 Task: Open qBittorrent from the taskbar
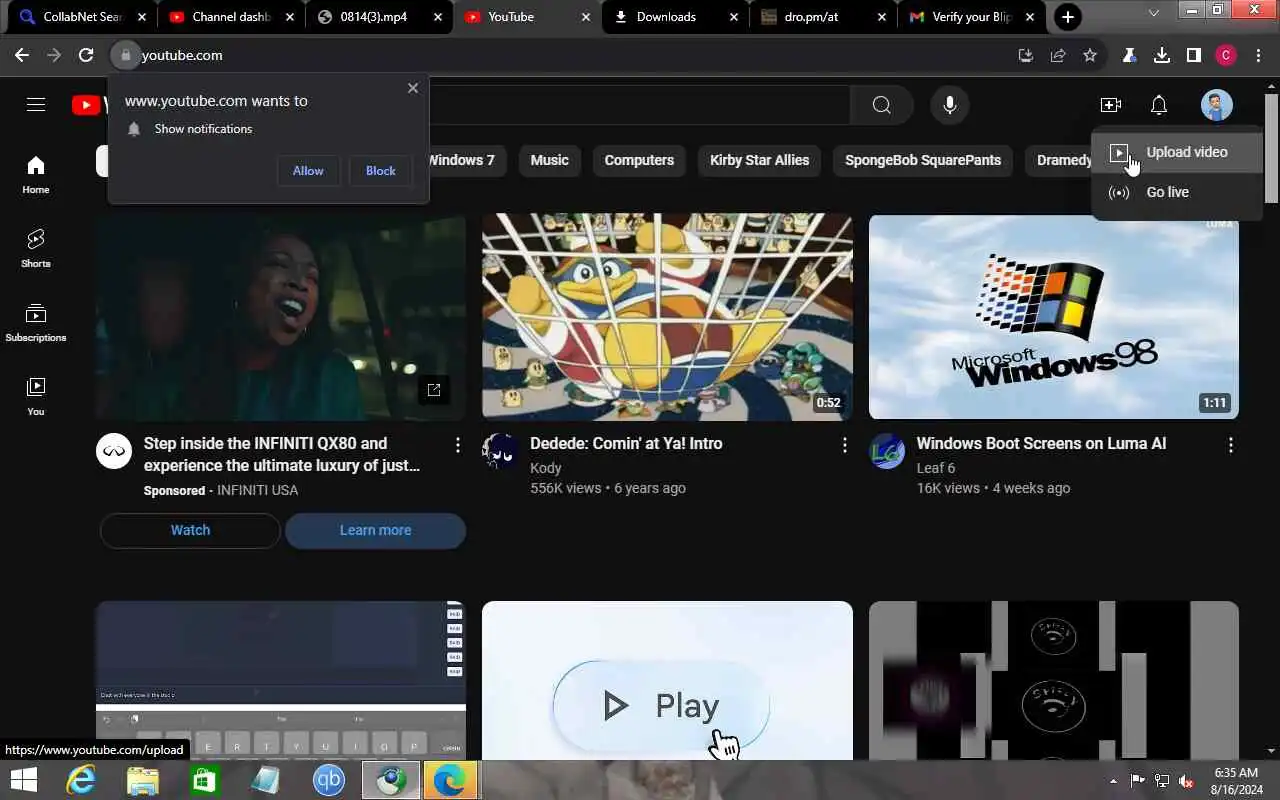(329, 780)
